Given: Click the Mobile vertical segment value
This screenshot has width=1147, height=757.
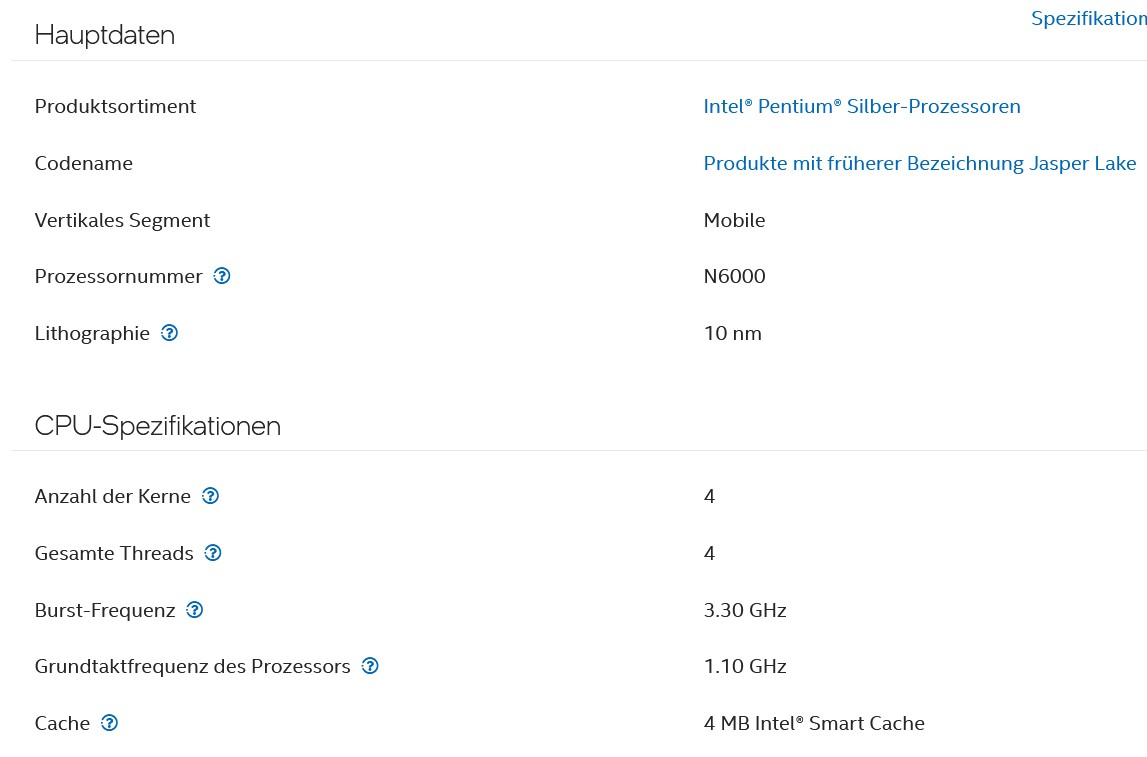Looking at the screenshot, I should (x=734, y=220).
